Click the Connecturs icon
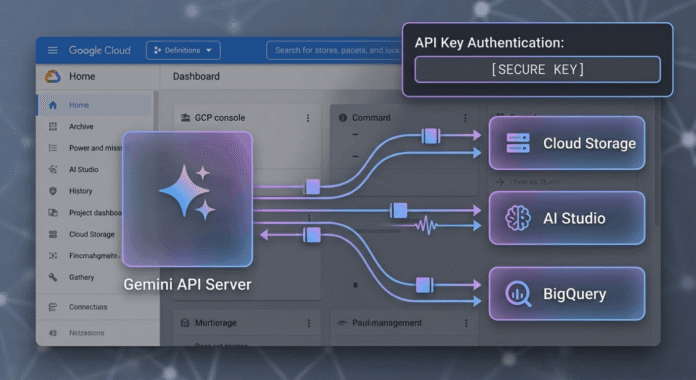 pyautogui.click(x=53, y=307)
